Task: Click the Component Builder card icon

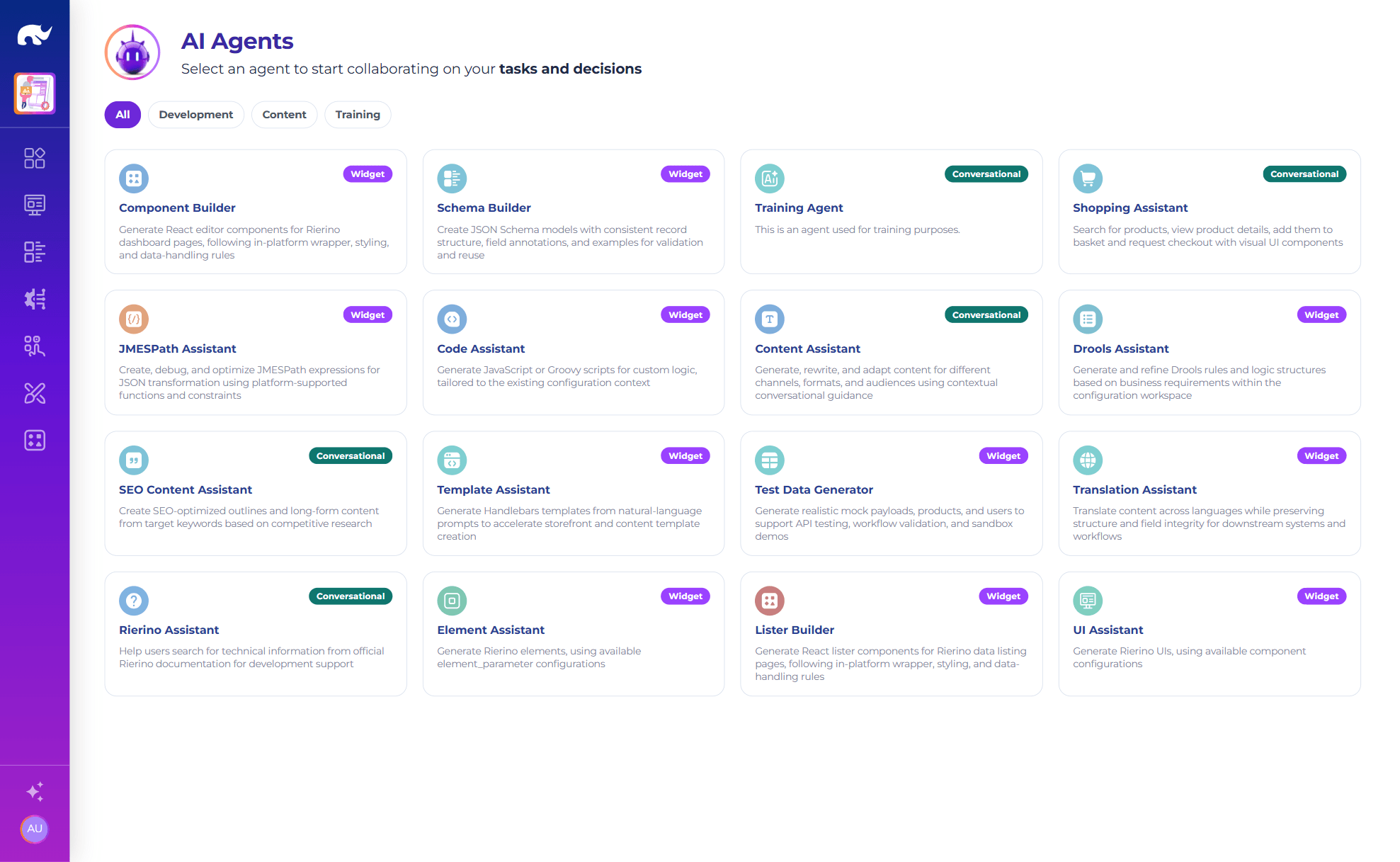Action: [134, 178]
